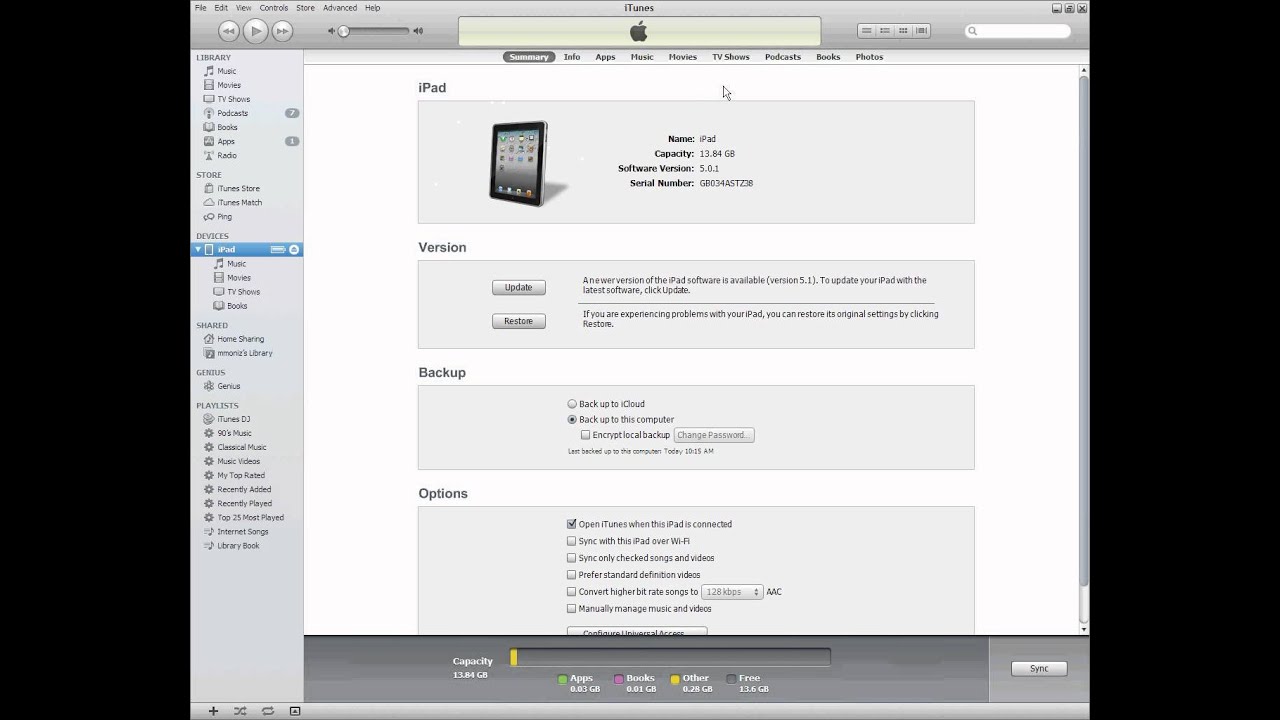Enable Sync with this iPad over Wi-Fi
Screen dimensions: 1280x720
(572, 541)
